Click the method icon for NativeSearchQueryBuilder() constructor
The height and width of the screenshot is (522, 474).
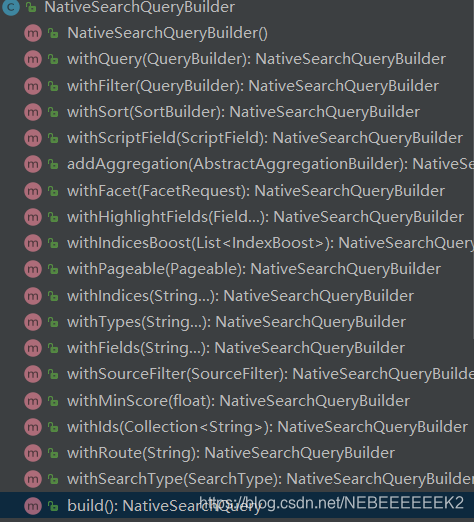[33, 33]
